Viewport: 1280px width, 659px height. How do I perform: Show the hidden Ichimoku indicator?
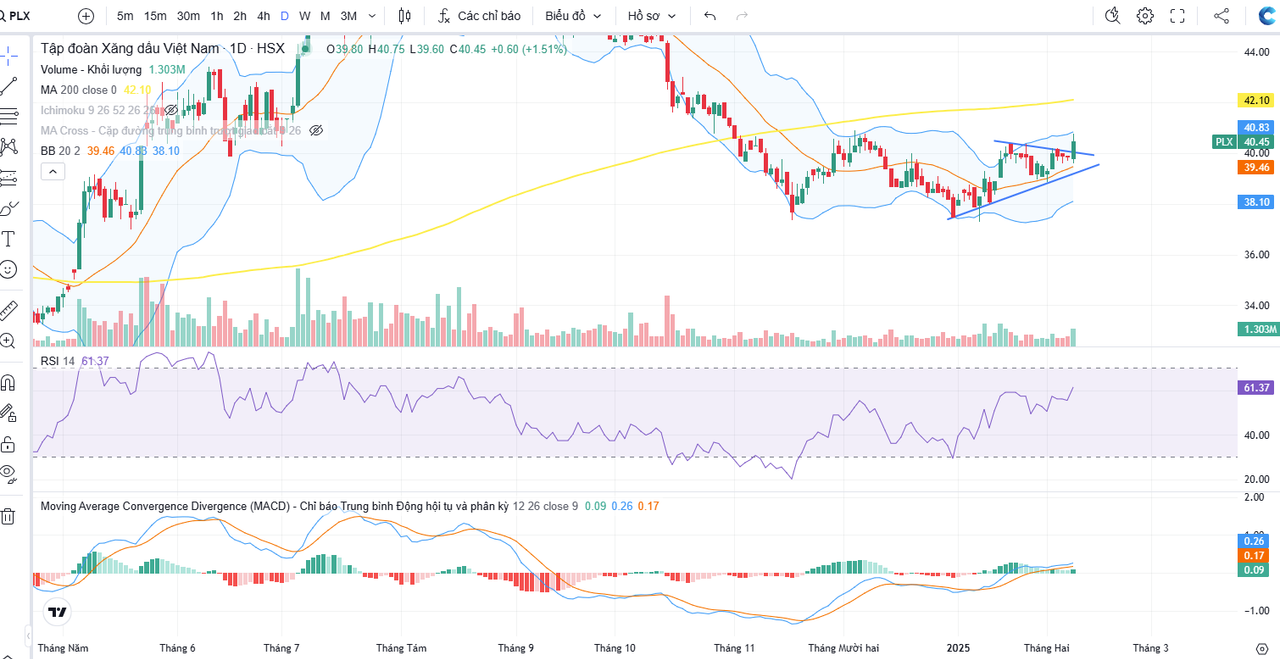171,110
